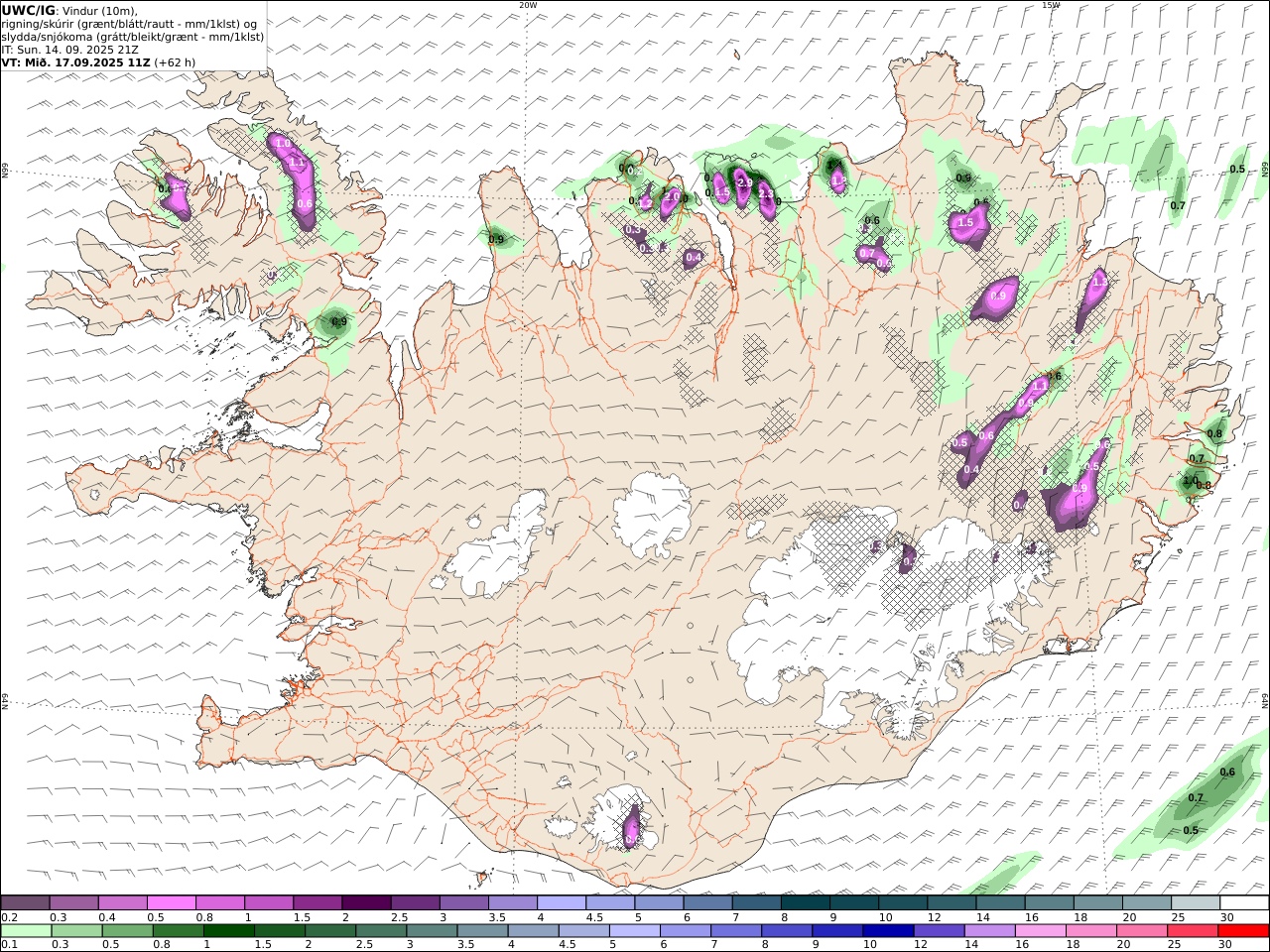This screenshot has height=952, width=1270.
Task: Click the 'rigning/skúrir' legend description line
Action: [130, 23]
